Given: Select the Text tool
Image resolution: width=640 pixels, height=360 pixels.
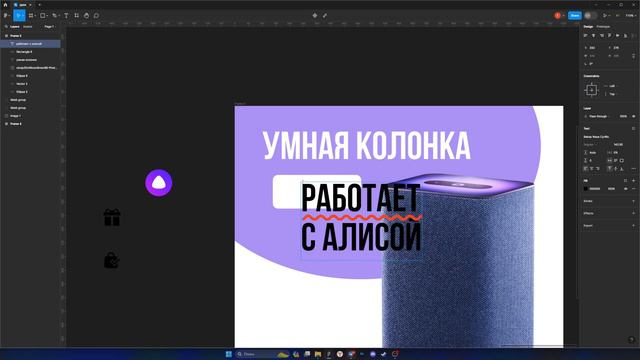Looking at the screenshot, I should (66, 16).
